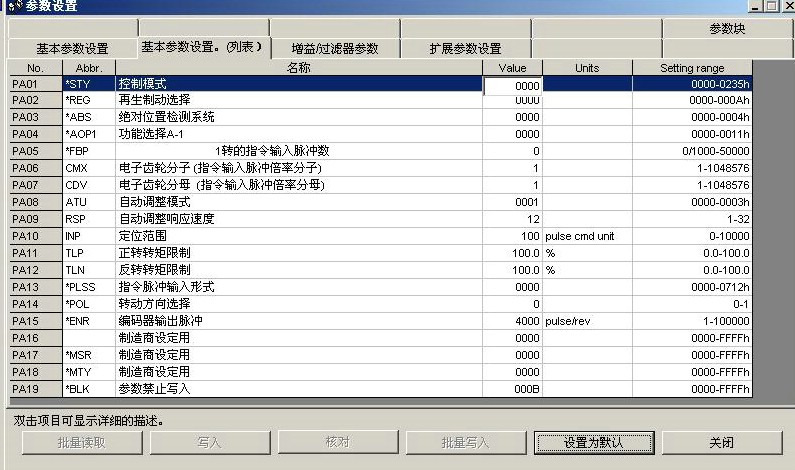Click the Value column header

[x=512, y=67]
